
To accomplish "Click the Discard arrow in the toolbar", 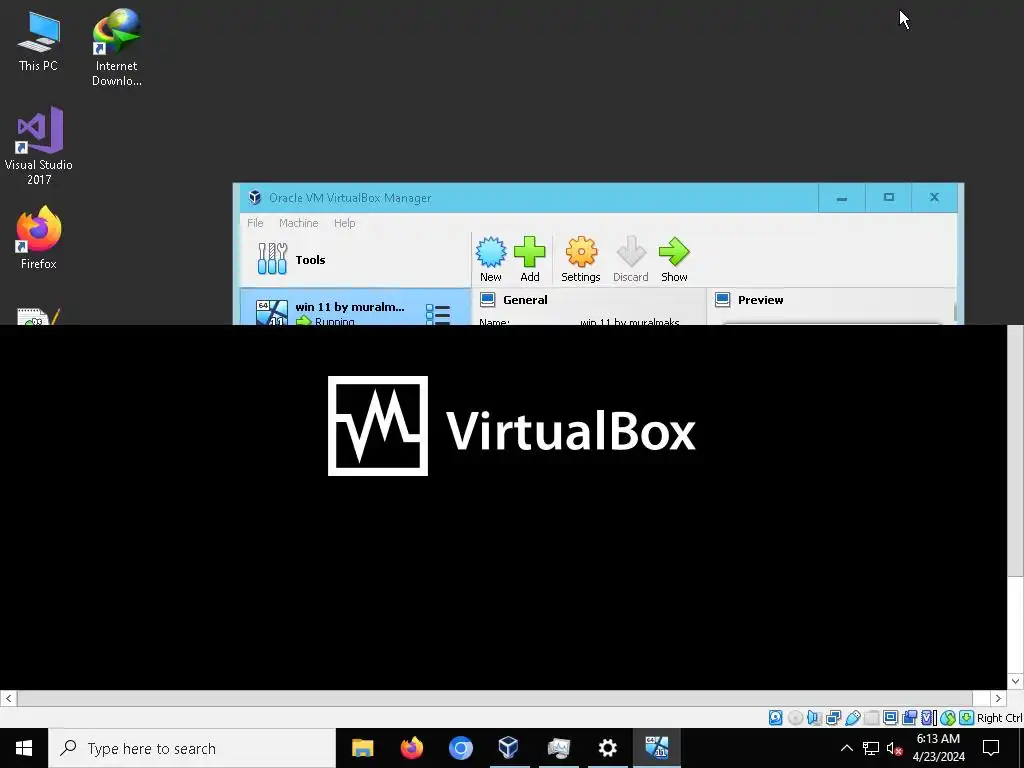I will 630,259.
